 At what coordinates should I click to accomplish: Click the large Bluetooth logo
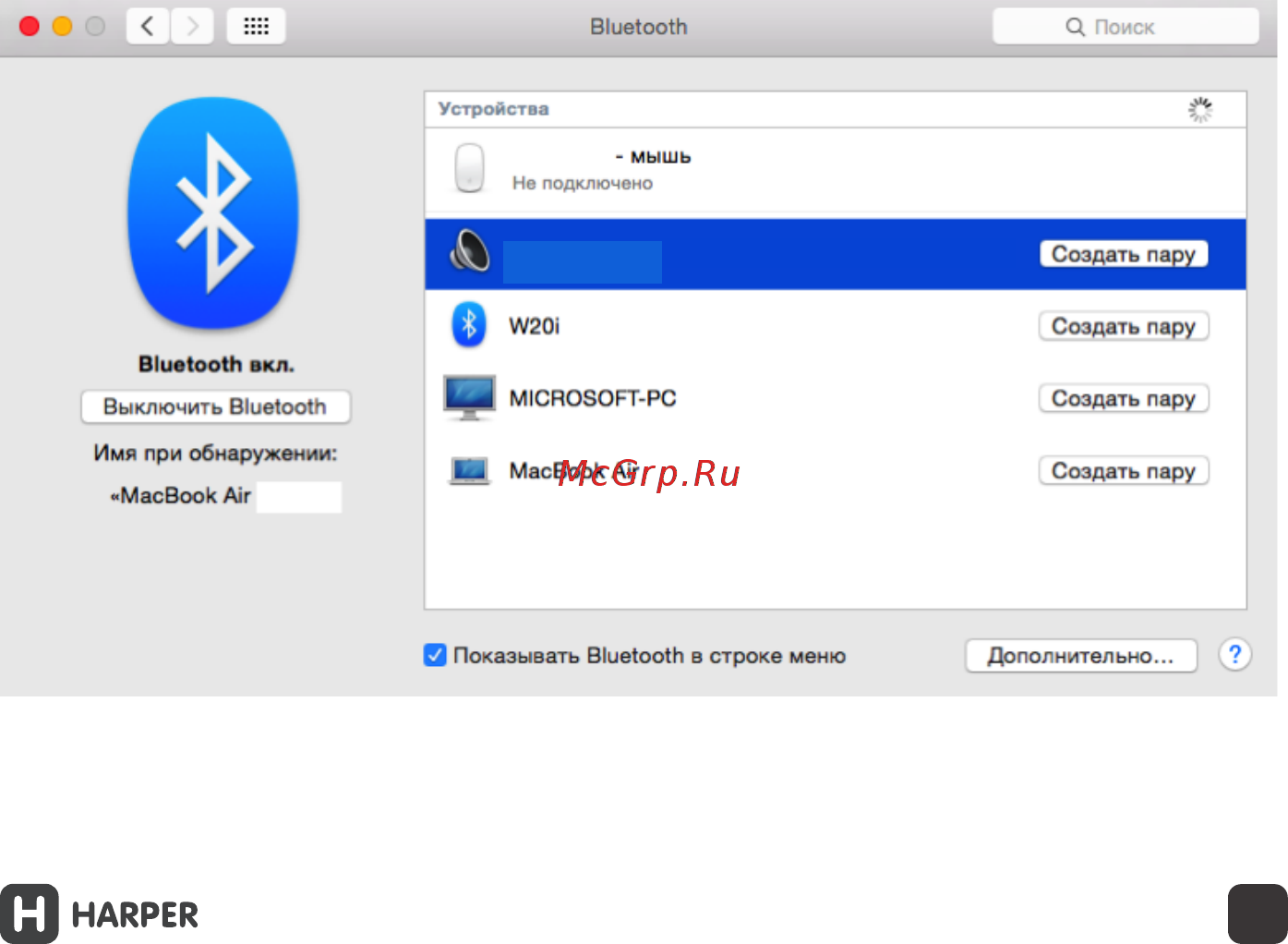point(214,213)
